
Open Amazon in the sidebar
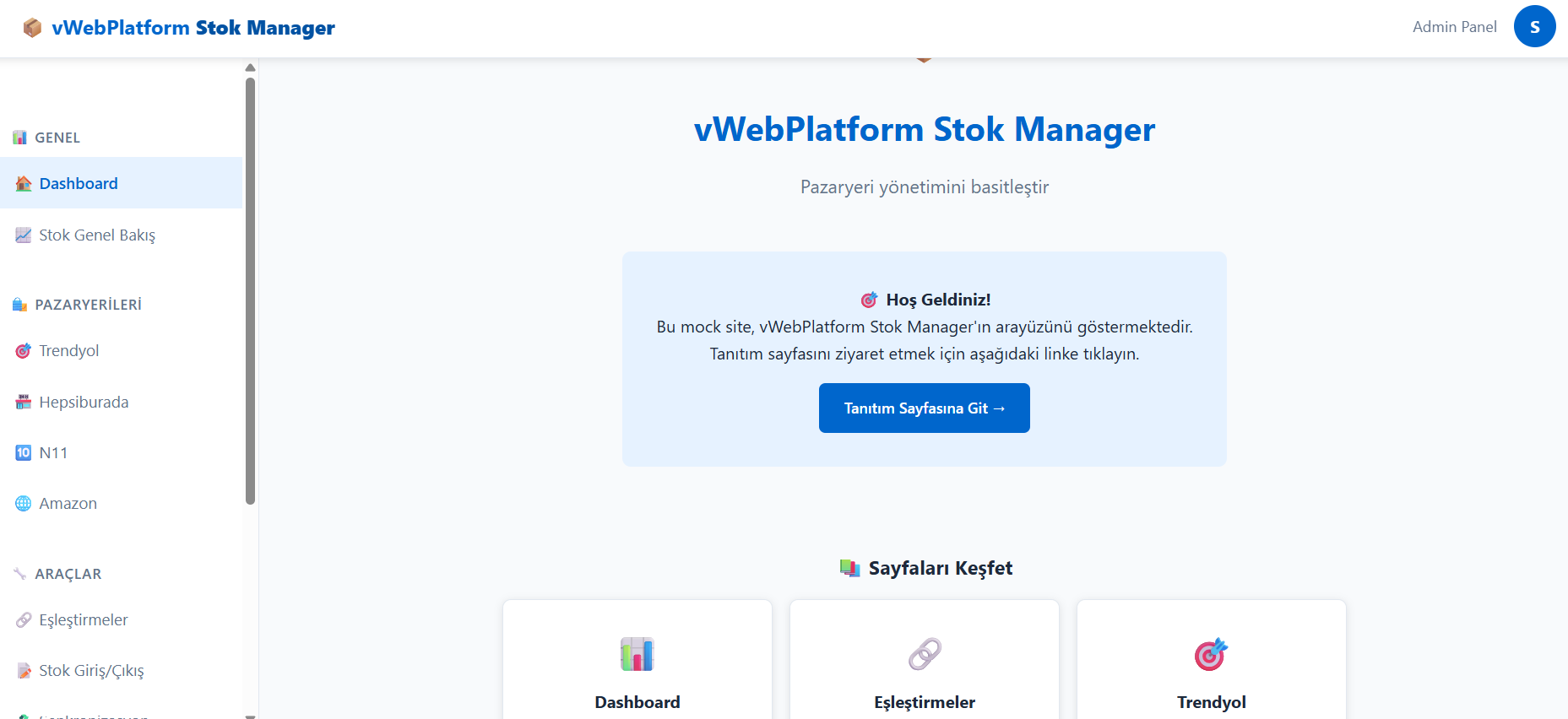pos(121,503)
